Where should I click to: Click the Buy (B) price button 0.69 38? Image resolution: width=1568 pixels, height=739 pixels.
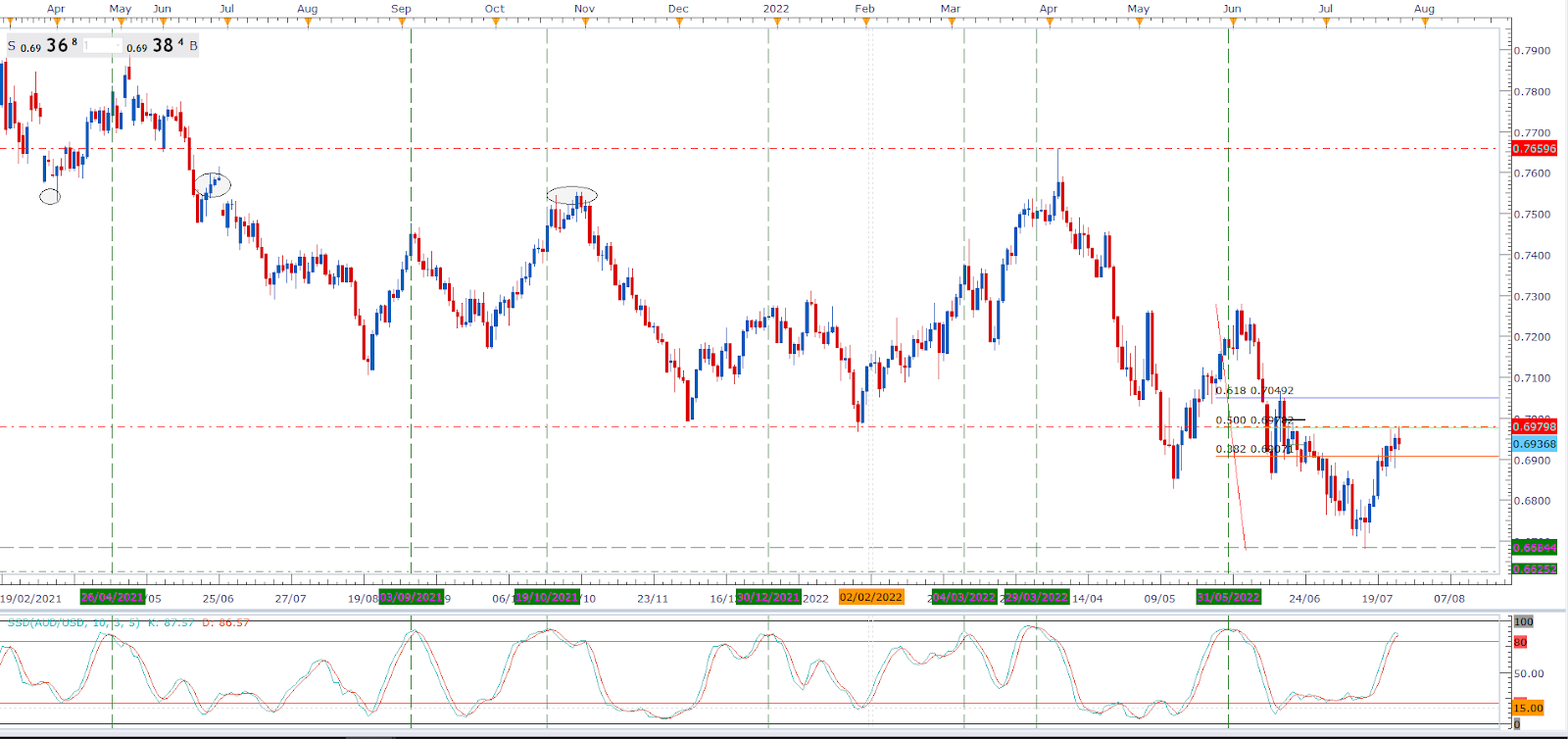point(162,45)
